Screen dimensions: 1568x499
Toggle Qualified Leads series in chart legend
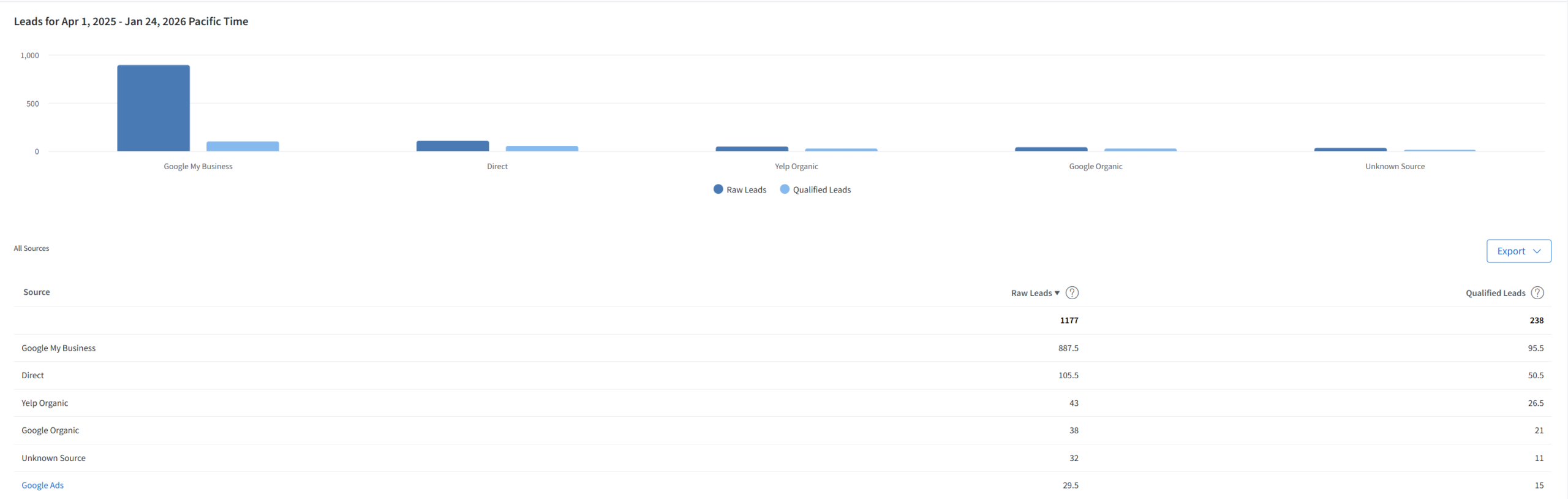pos(815,190)
